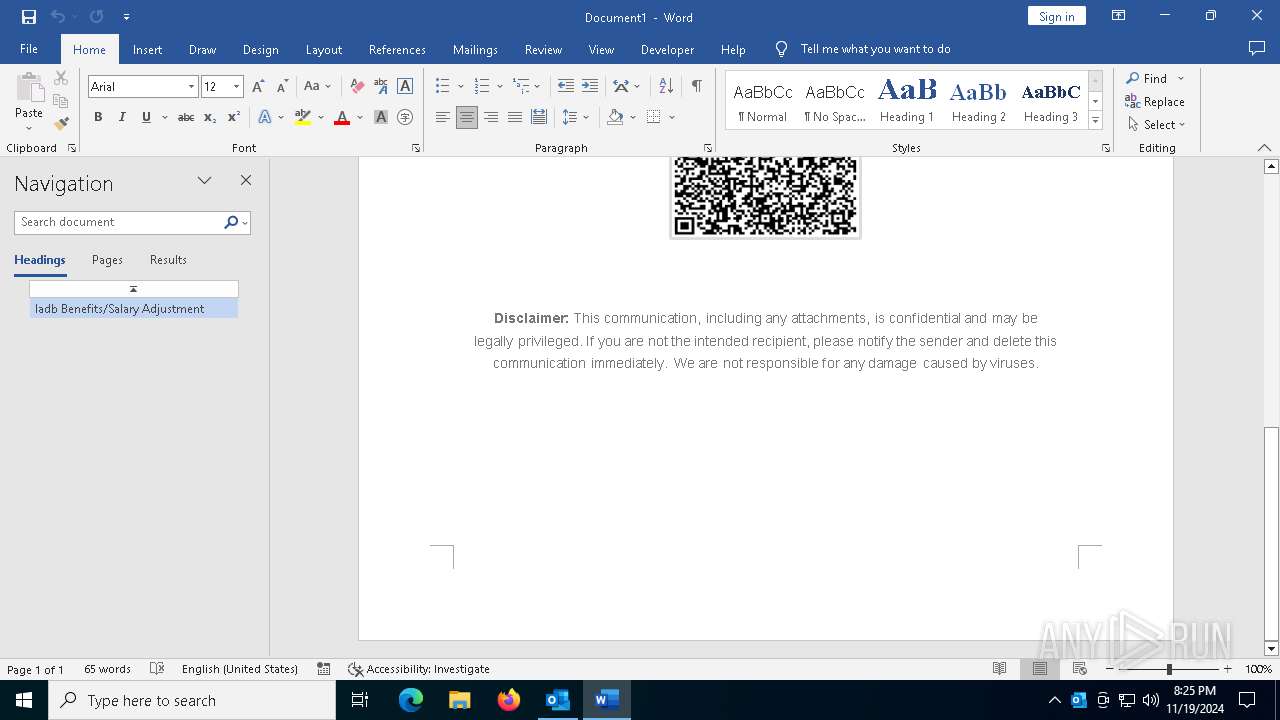Open the font size 12 dropdown
This screenshot has height=720, width=1280.
[x=237, y=87]
